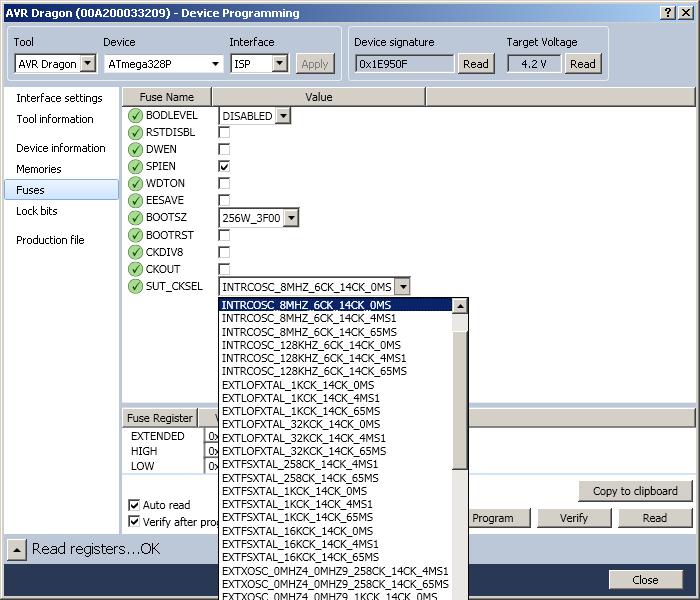Click the status icon beside SUT_CKSEL fuse
This screenshot has height=600, width=700.
click(x=135, y=286)
